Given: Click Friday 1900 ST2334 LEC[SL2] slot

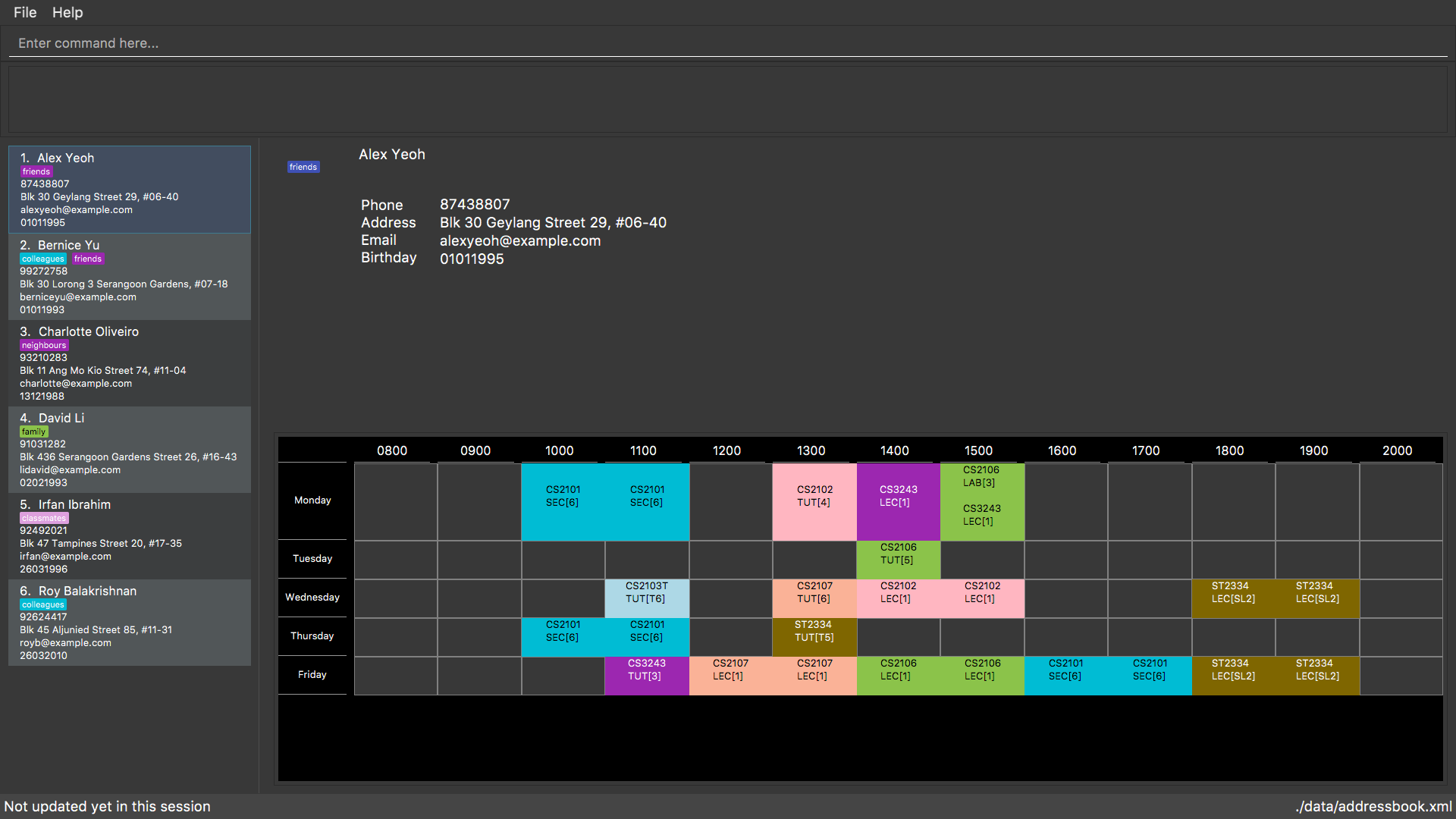Looking at the screenshot, I should [x=1317, y=676].
